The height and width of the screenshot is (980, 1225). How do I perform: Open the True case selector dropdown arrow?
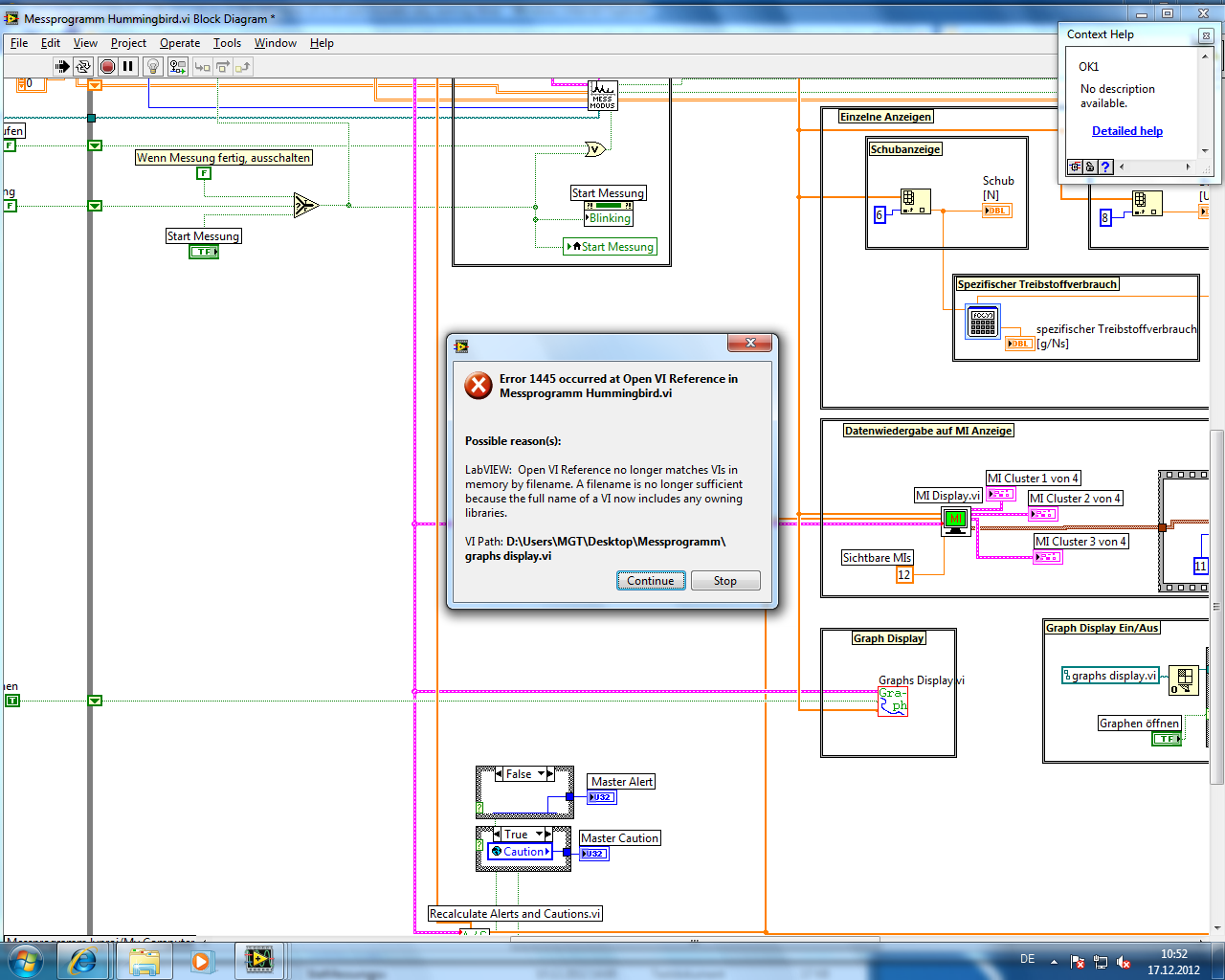pyautogui.click(x=539, y=835)
